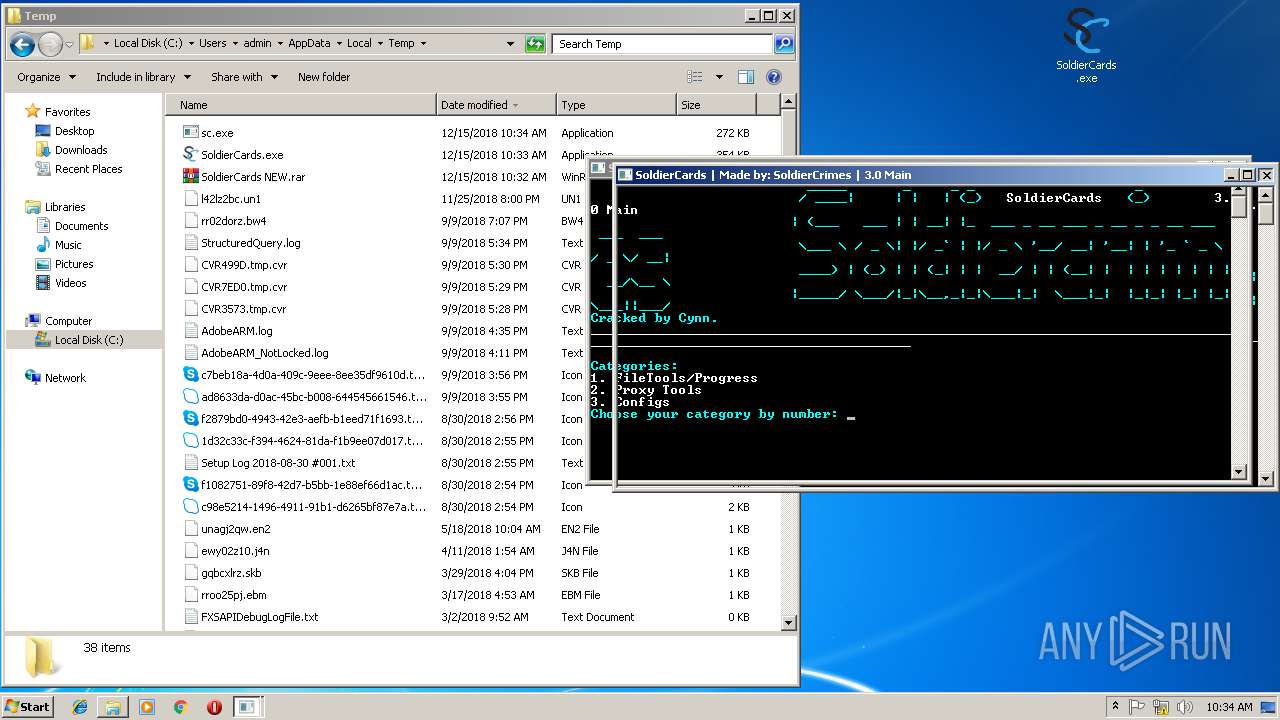The width and height of the screenshot is (1280, 720).
Task: Click the file list scroll up arrow
Action: pyautogui.click(x=788, y=102)
